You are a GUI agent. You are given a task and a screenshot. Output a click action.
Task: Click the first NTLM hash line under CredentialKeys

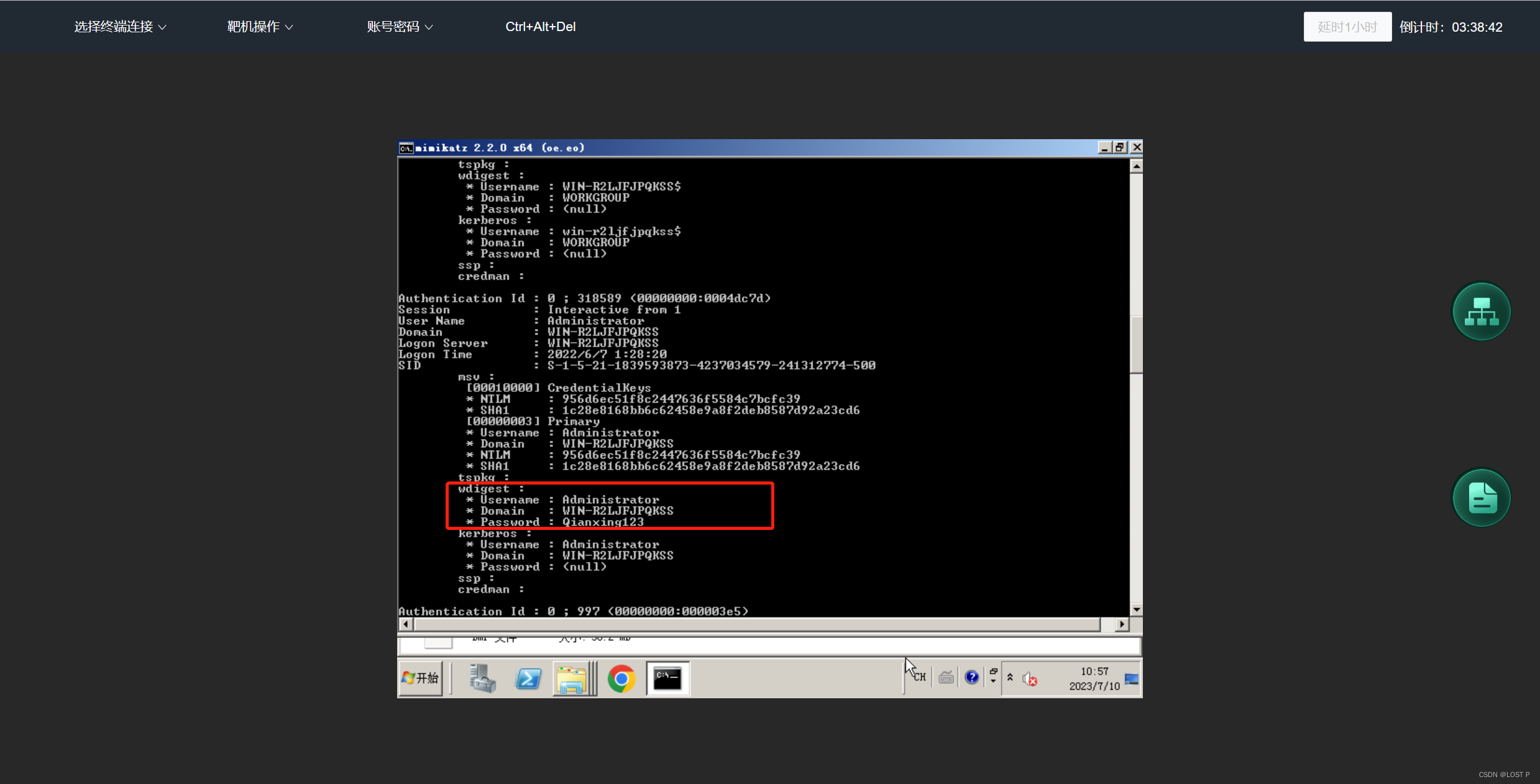coord(633,399)
